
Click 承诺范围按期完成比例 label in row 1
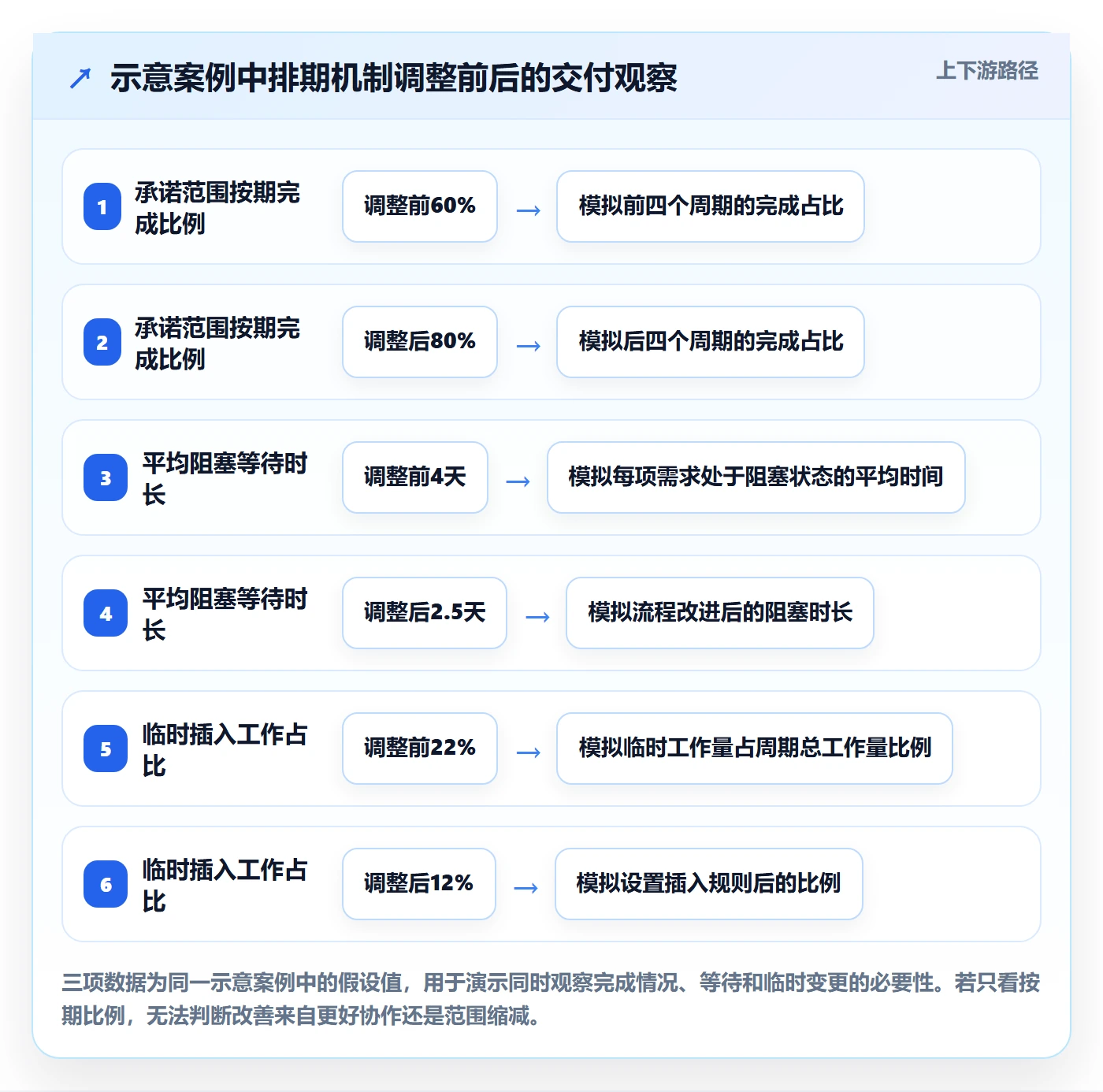217,208
